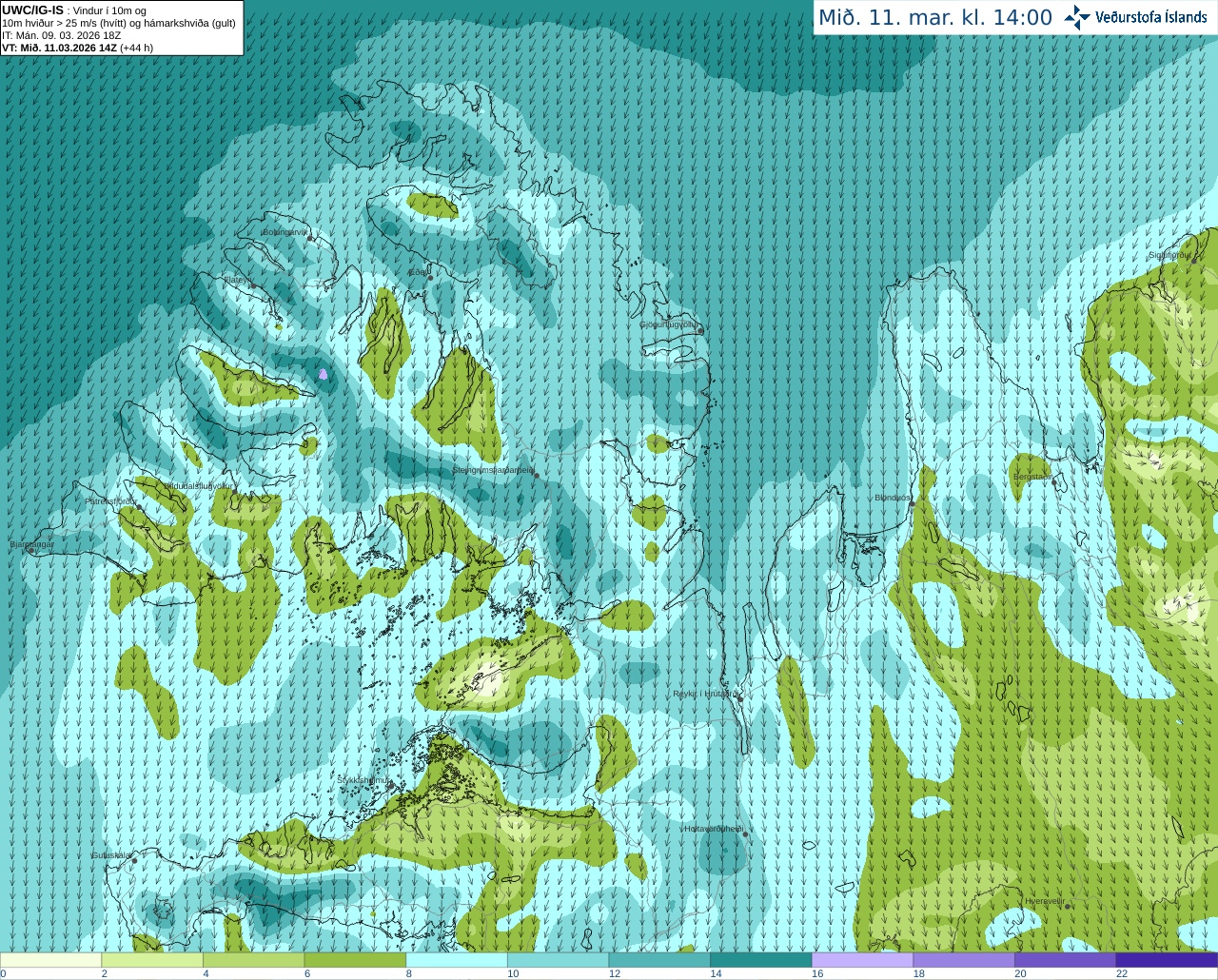Viewport: 1218px width, 980px height.
Task: Click the Bíldudalsflugvöllur place label
Action: [x=199, y=485]
